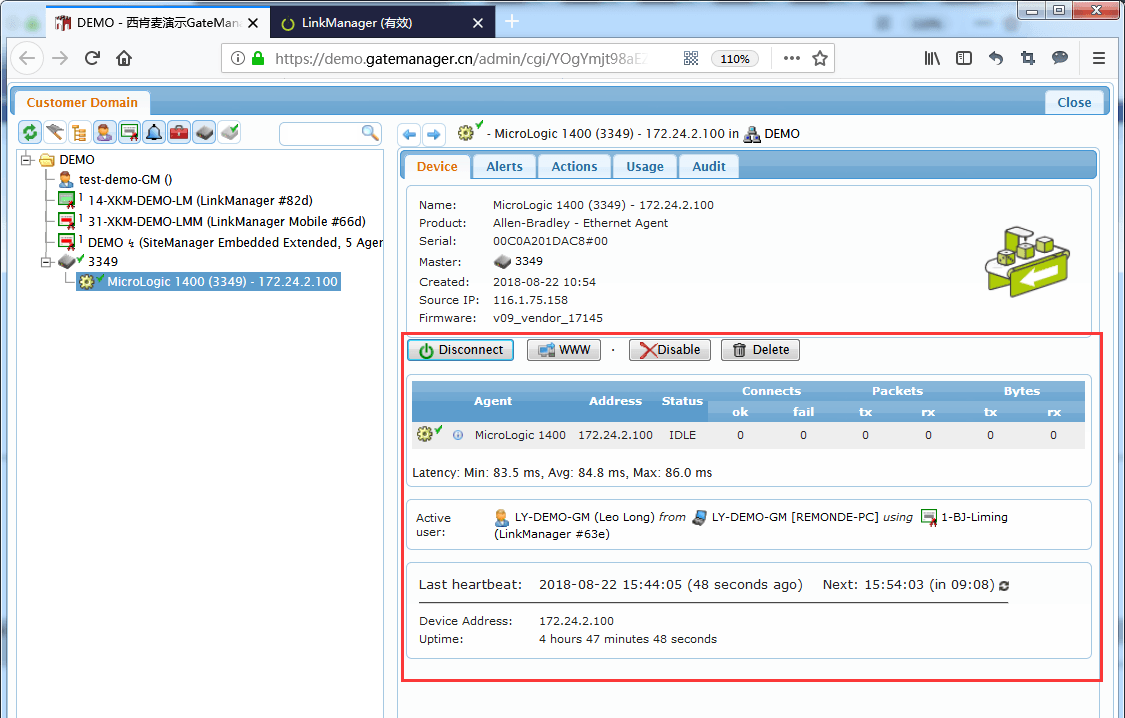Click the Disable button

click(x=670, y=350)
